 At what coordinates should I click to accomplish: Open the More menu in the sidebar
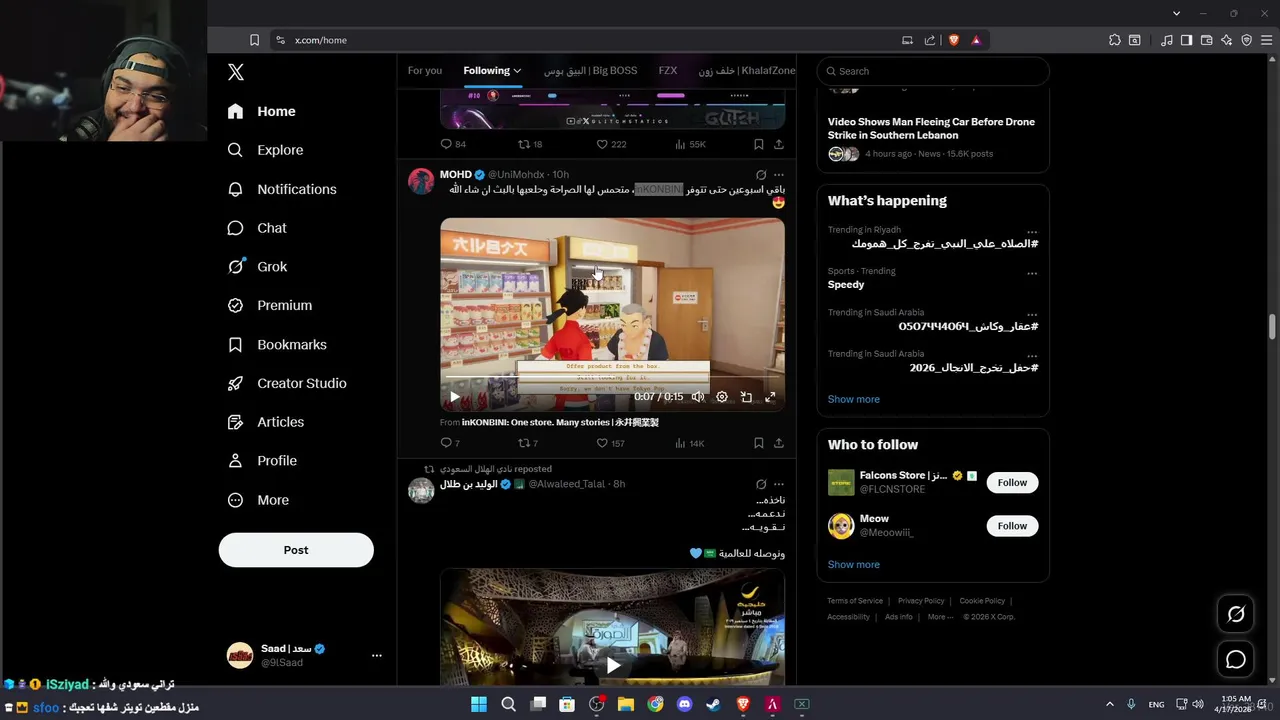pyautogui.click(x=258, y=500)
